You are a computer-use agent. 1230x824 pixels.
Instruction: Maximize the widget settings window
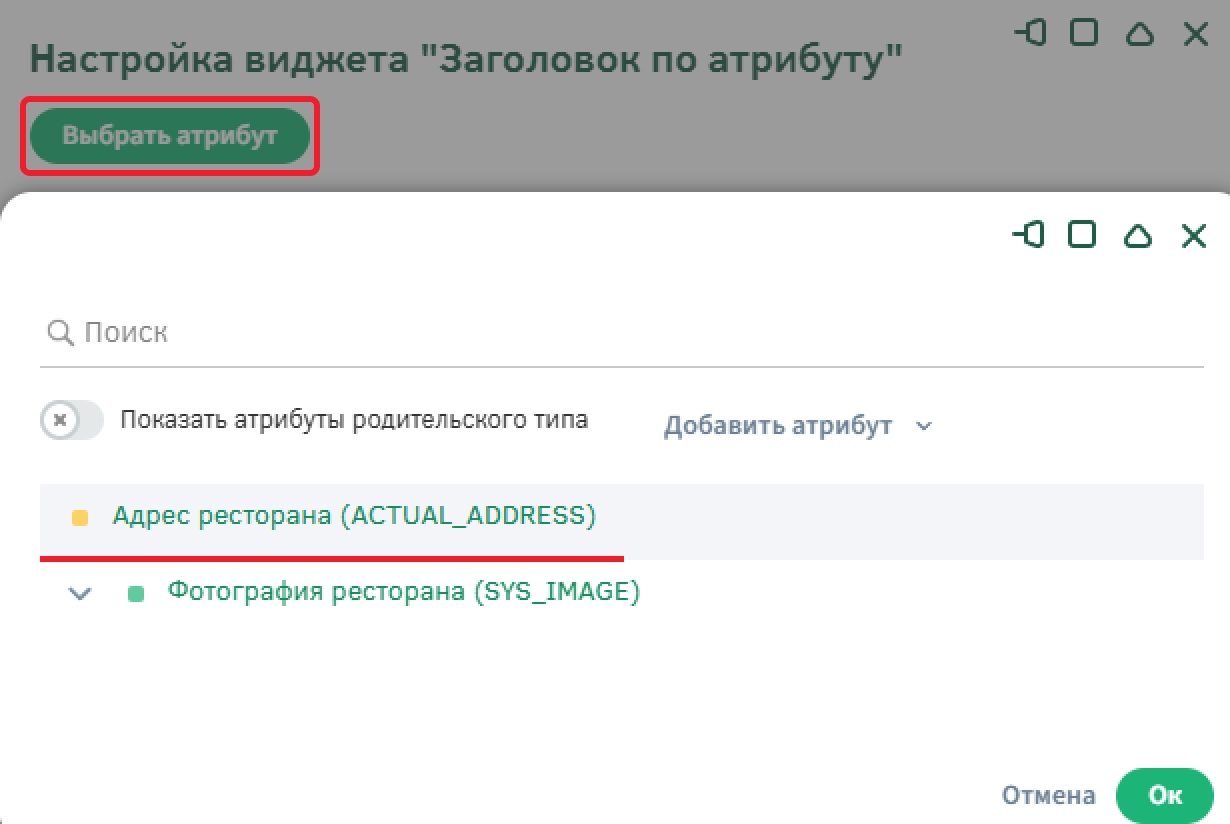pos(1083,34)
